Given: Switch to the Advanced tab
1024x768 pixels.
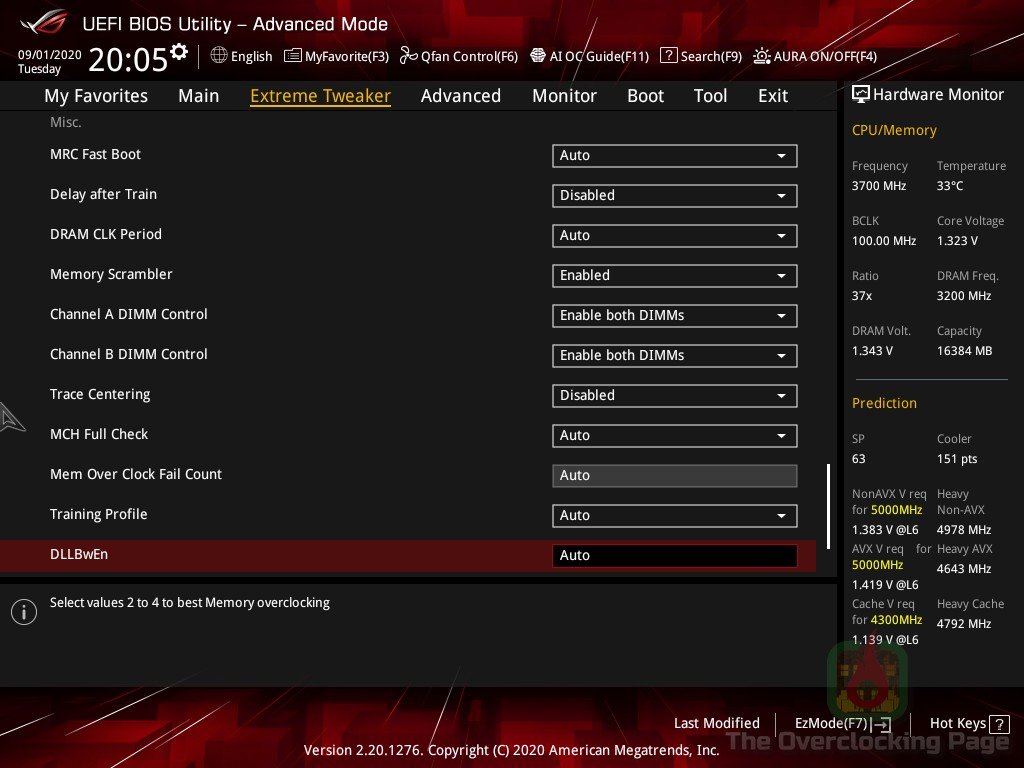Looking at the screenshot, I should (461, 95).
